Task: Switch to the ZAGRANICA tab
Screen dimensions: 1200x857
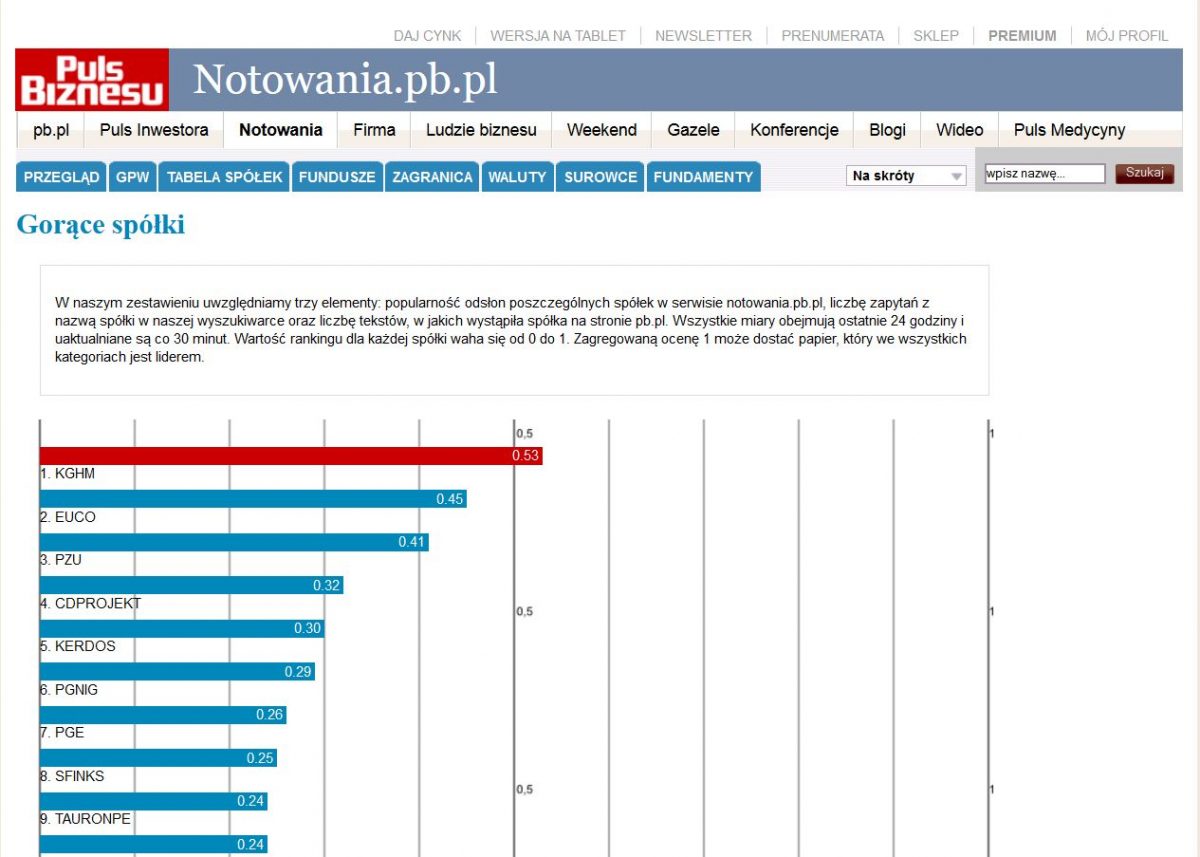Action: [x=432, y=177]
